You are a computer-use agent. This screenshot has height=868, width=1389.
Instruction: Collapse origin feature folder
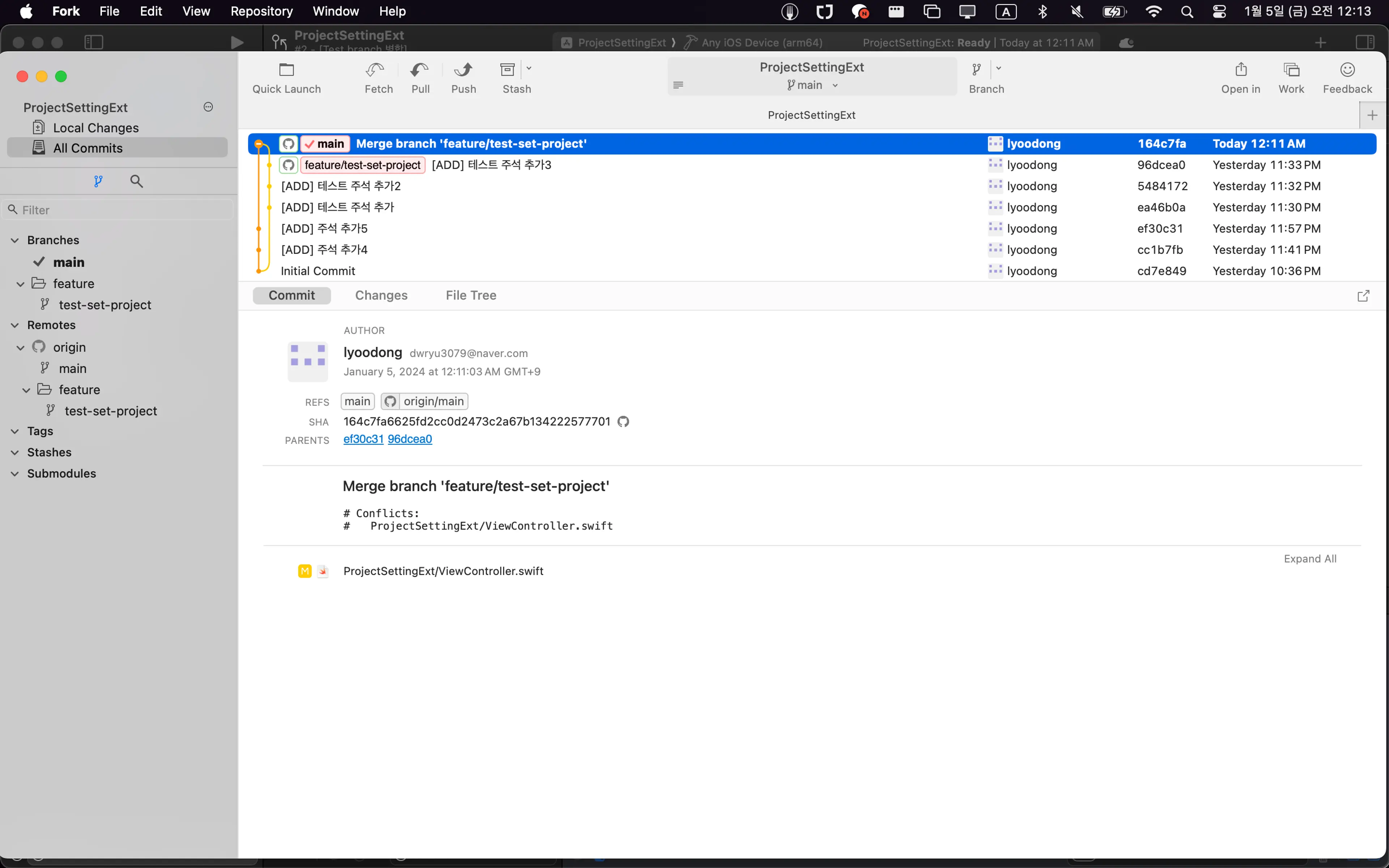click(x=26, y=390)
